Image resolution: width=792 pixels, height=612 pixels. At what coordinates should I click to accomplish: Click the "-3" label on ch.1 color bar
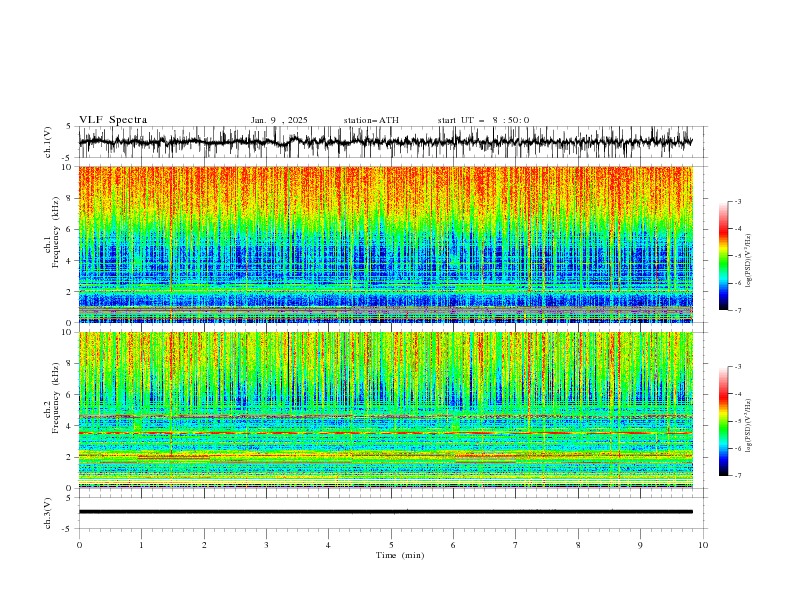[x=738, y=201]
